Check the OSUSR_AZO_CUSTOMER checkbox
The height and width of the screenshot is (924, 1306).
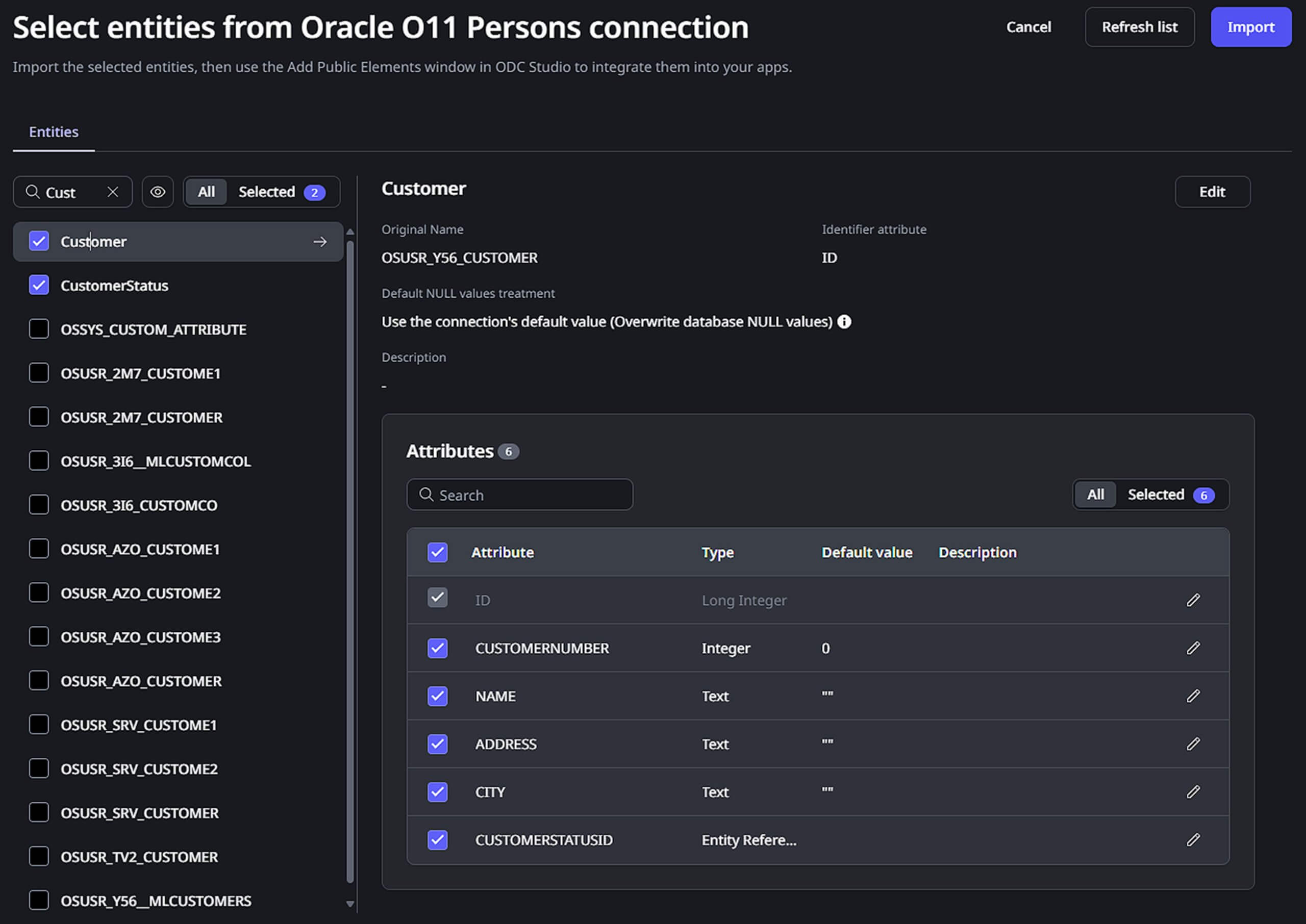(39, 680)
